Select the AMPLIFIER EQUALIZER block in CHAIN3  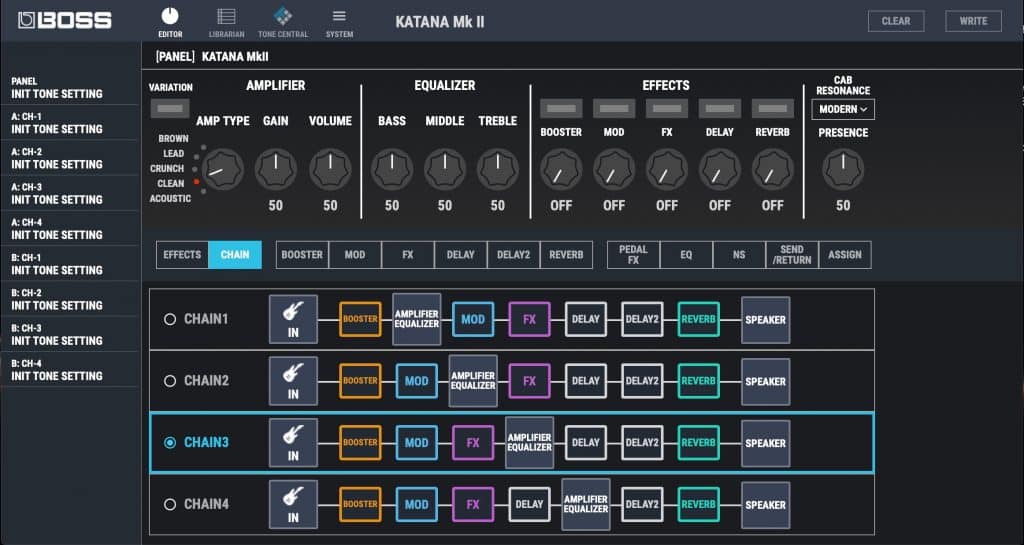click(x=529, y=443)
